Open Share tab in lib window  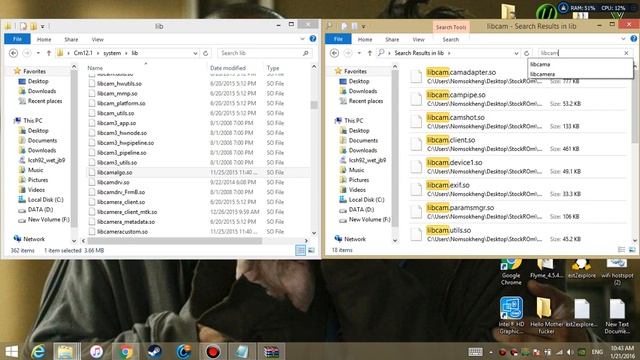[71, 39]
